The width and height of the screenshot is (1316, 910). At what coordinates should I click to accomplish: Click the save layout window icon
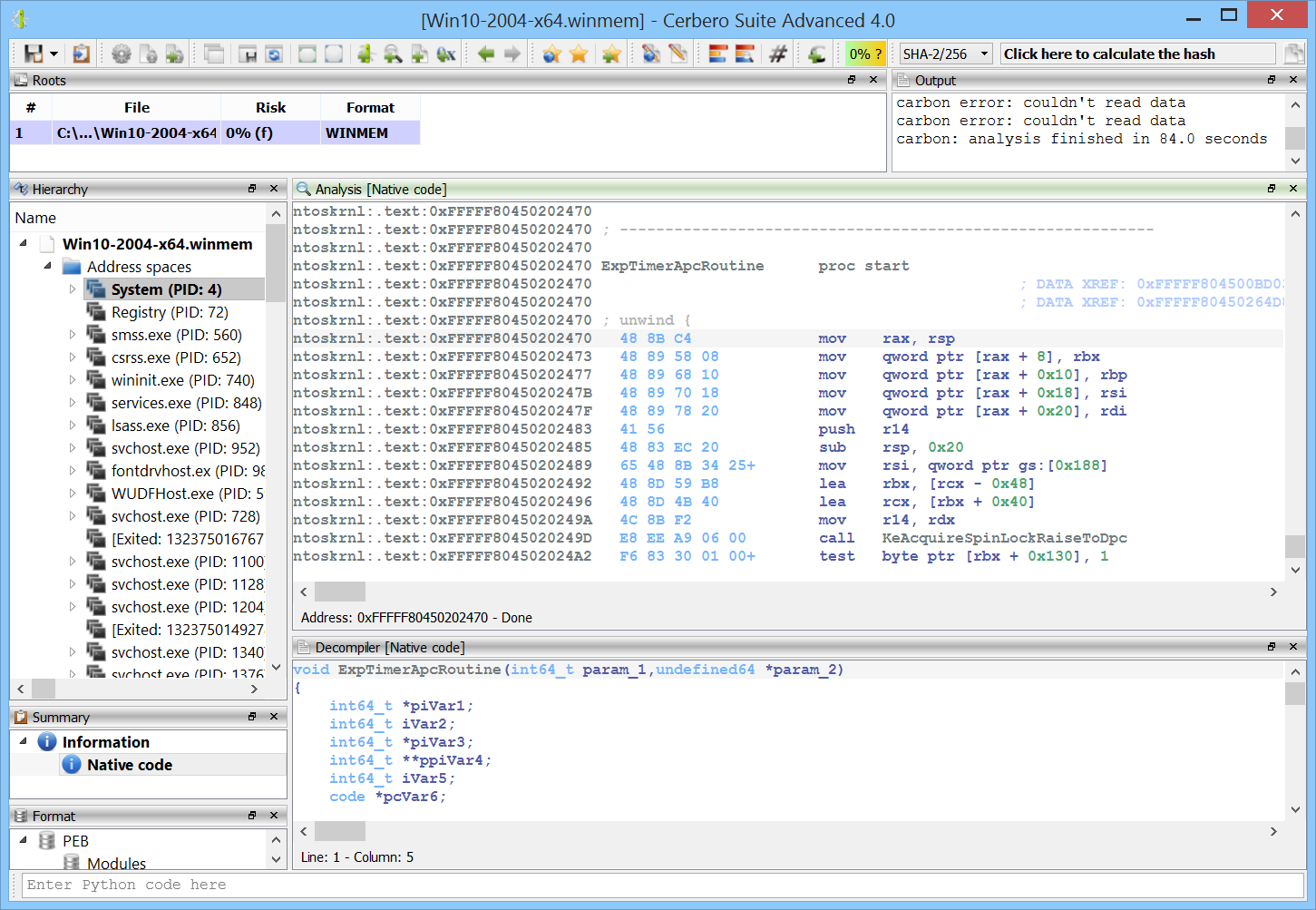point(248,54)
